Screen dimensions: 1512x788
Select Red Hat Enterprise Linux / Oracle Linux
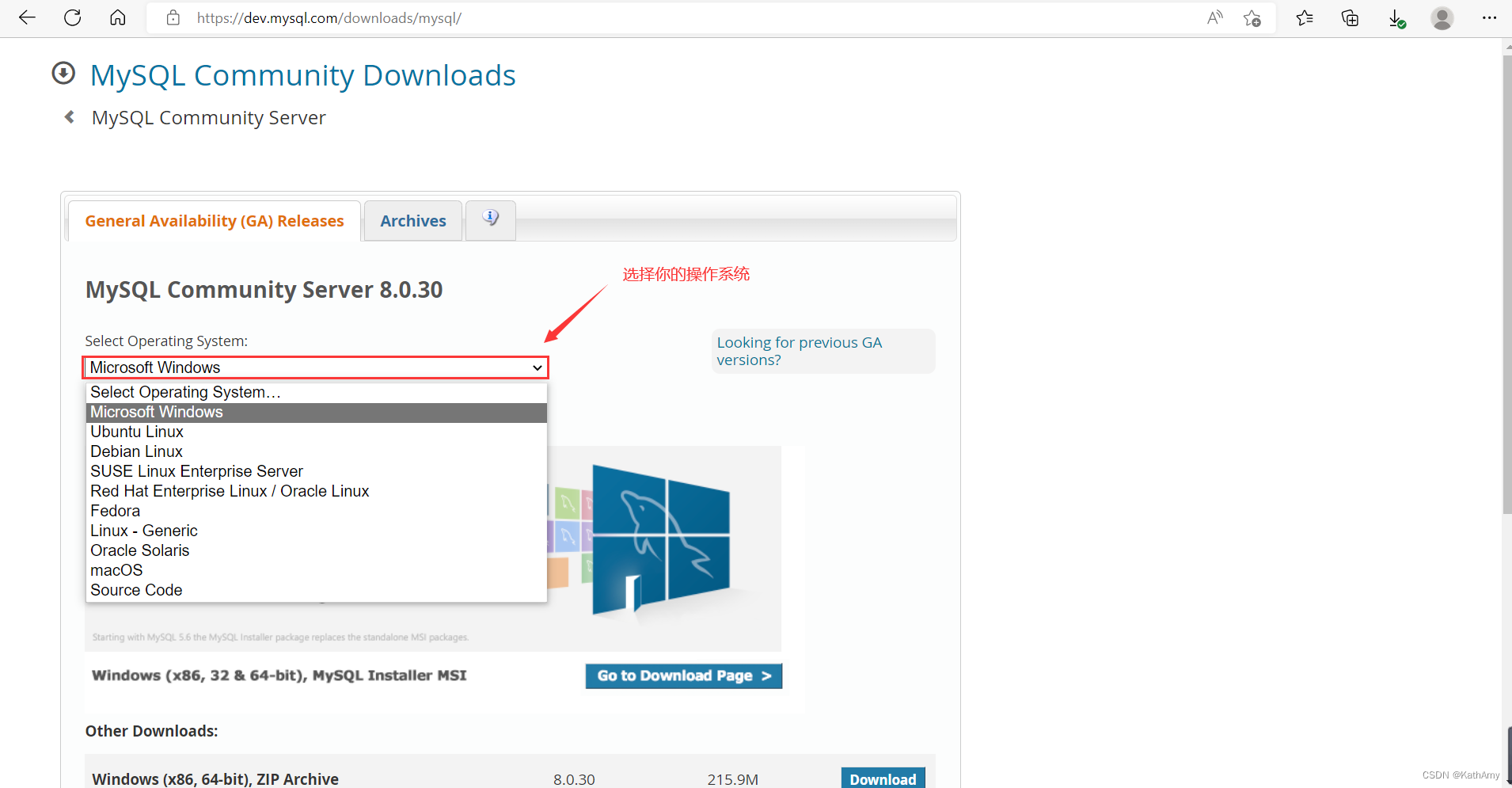(x=316, y=491)
